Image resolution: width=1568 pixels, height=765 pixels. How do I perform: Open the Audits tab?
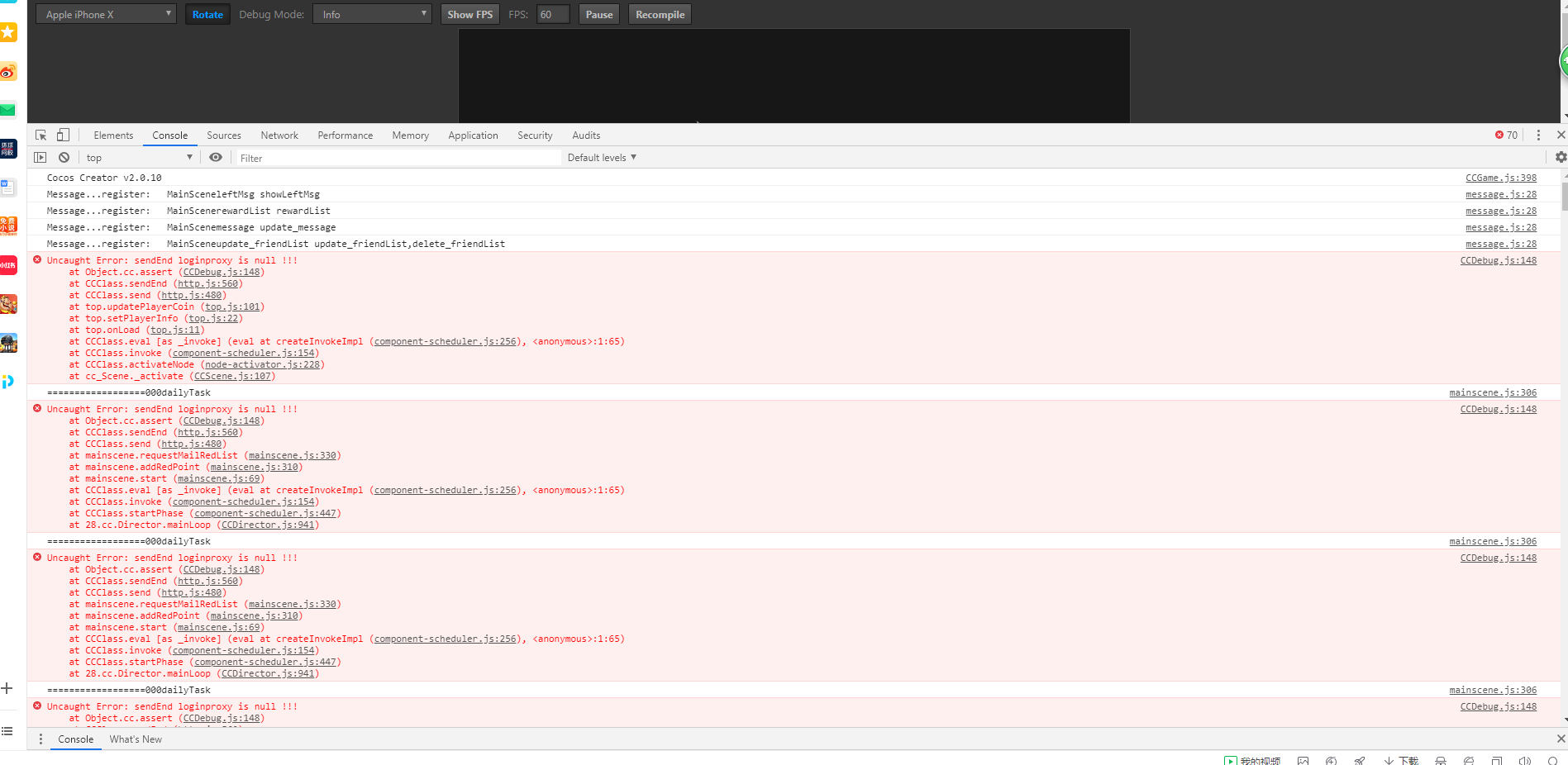(586, 135)
